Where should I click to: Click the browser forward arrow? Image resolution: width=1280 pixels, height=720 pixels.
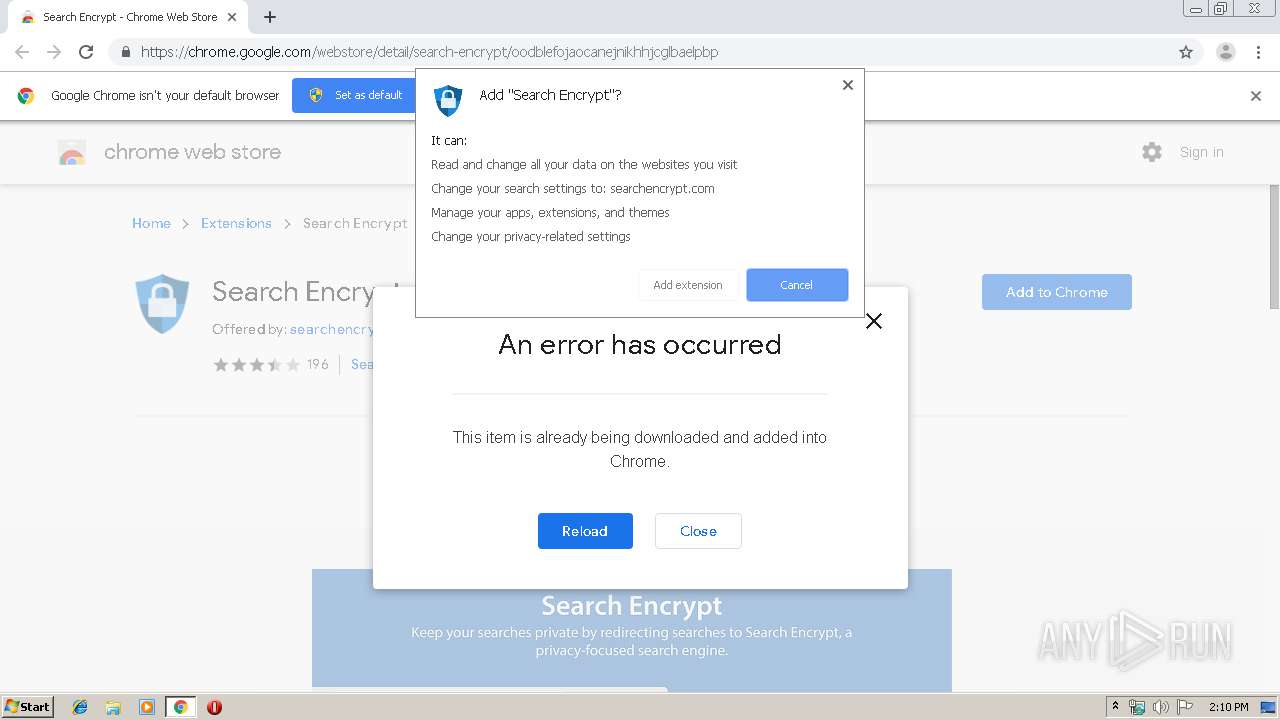tap(54, 52)
